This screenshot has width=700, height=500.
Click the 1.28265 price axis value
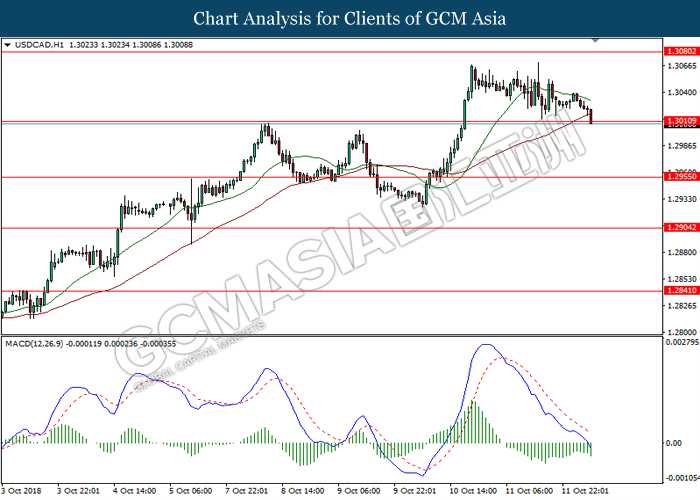(682, 306)
